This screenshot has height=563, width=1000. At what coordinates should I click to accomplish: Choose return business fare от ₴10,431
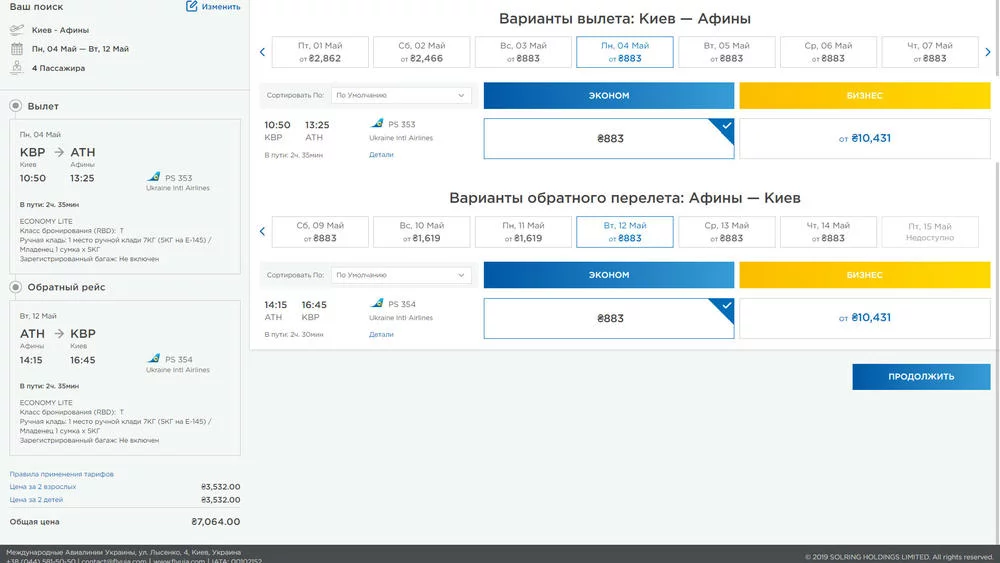point(865,318)
